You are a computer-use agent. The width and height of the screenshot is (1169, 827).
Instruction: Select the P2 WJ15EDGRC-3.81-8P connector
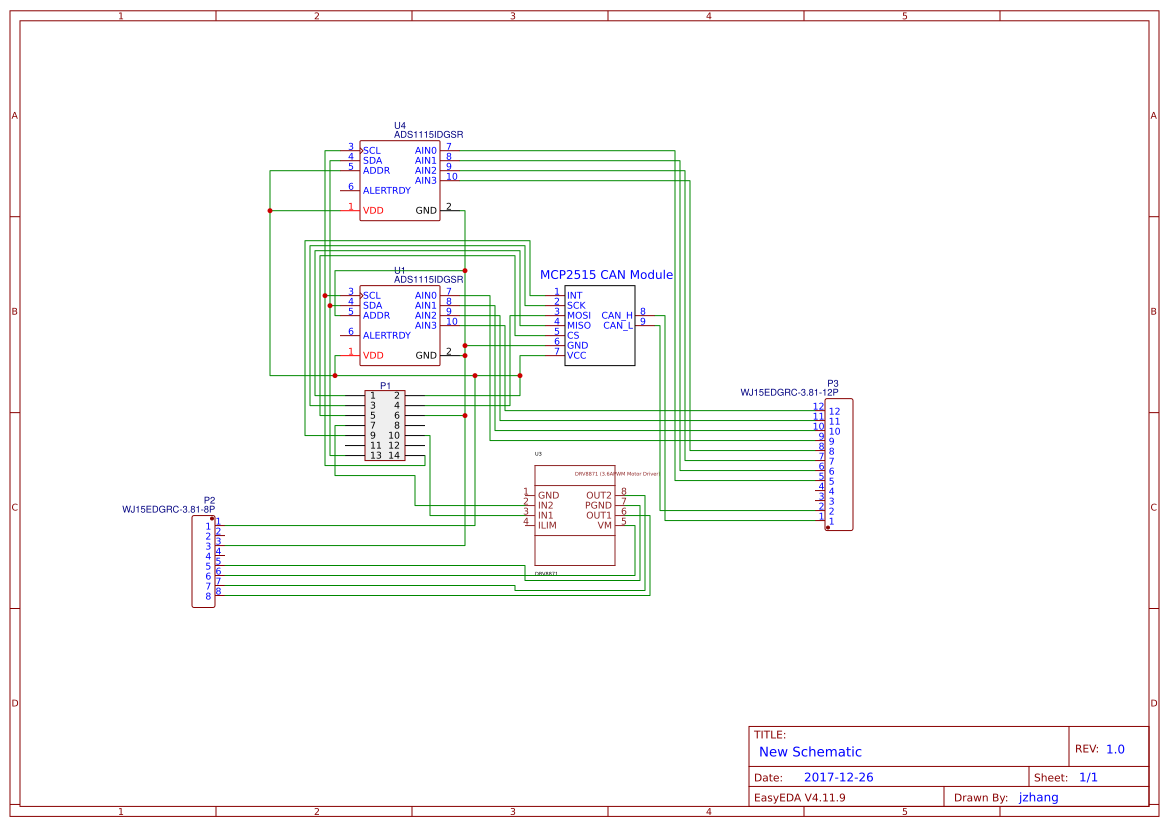coord(204,560)
